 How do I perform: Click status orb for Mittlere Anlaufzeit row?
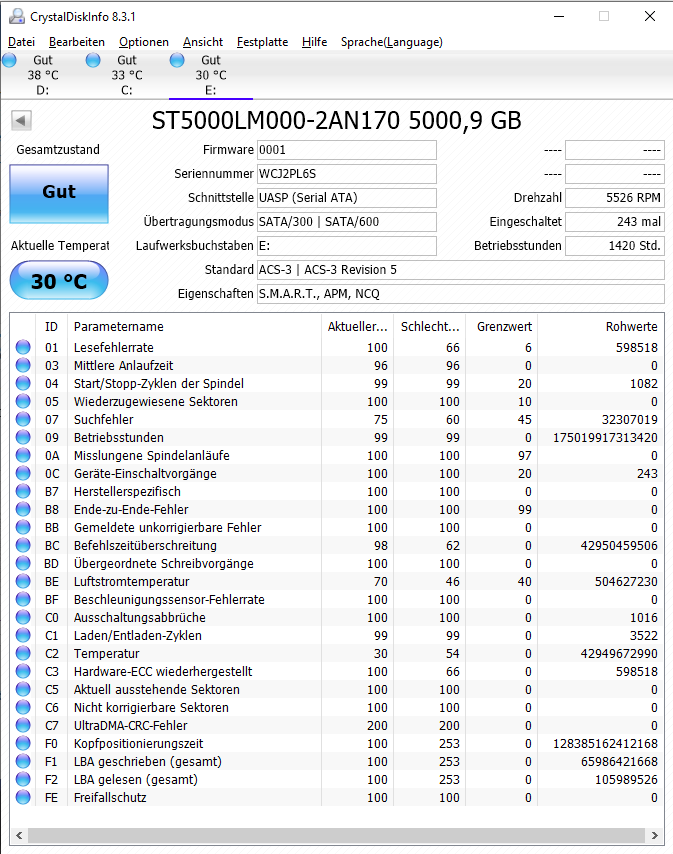(x=23, y=365)
